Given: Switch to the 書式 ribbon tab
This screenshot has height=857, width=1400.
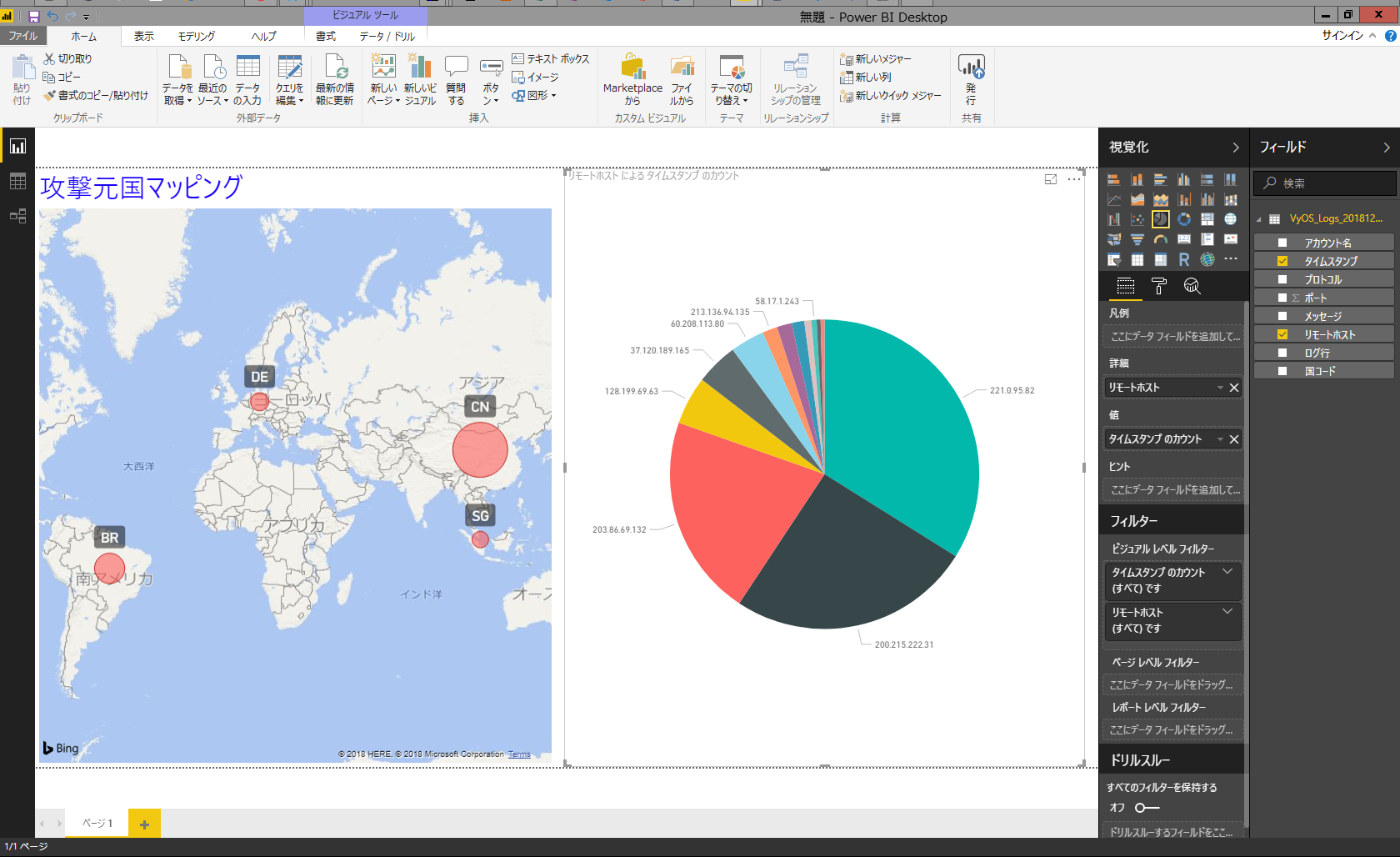Looking at the screenshot, I should pyautogui.click(x=326, y=37).
